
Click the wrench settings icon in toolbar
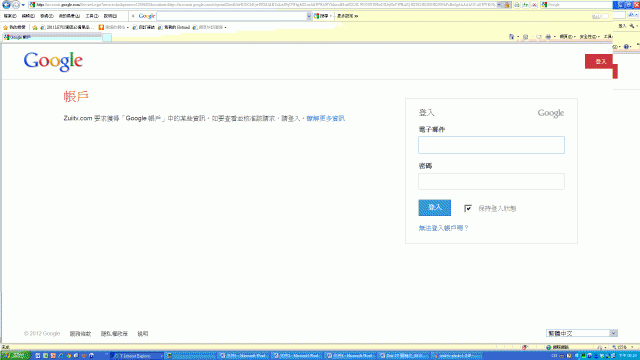point(632,26)
